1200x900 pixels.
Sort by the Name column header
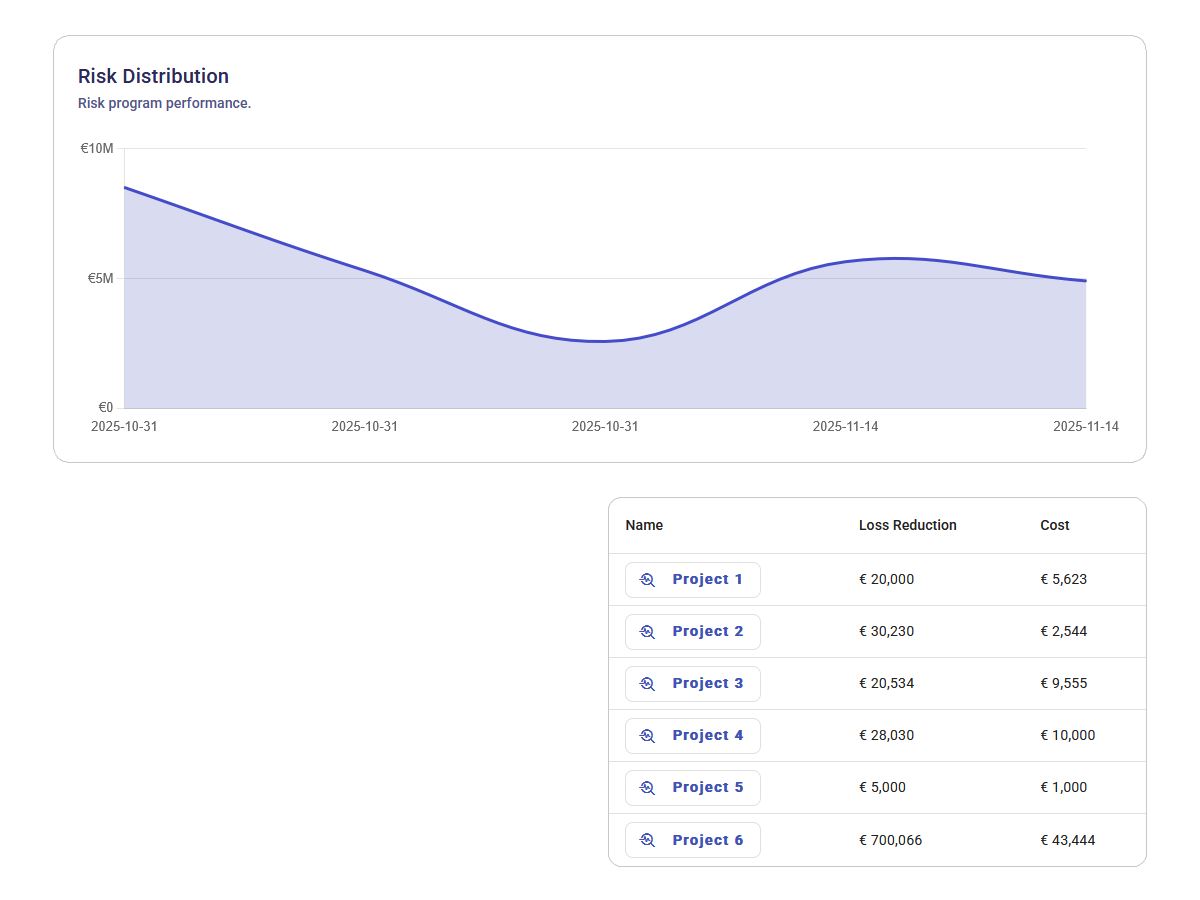click(644, 525)
